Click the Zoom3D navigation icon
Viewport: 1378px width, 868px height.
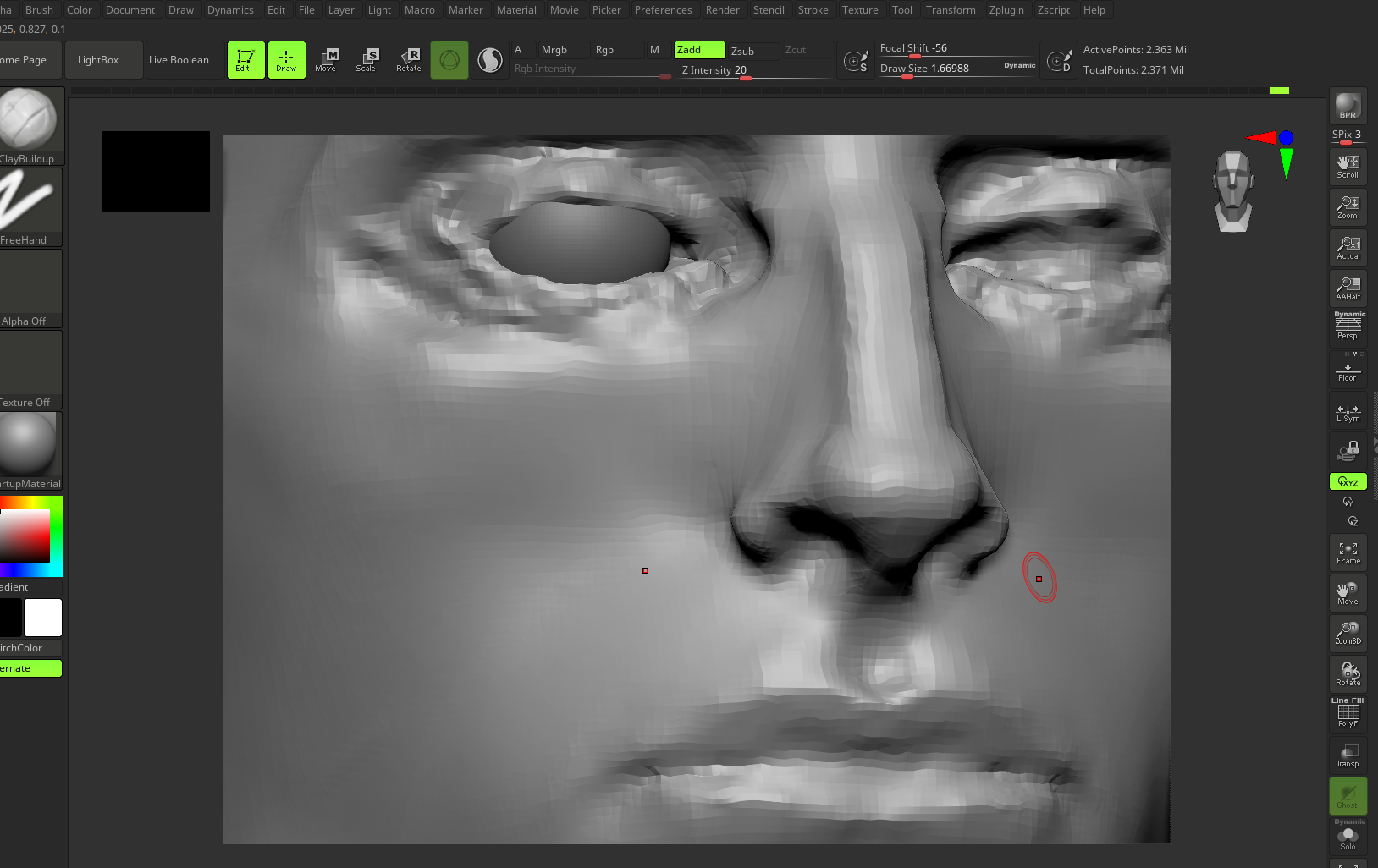point(1348,633)
